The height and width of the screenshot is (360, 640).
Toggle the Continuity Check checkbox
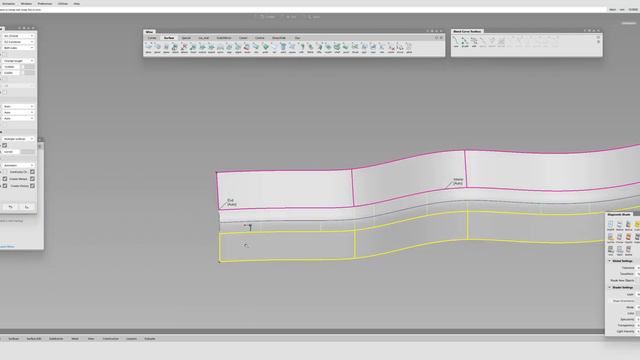click(32, 172)
